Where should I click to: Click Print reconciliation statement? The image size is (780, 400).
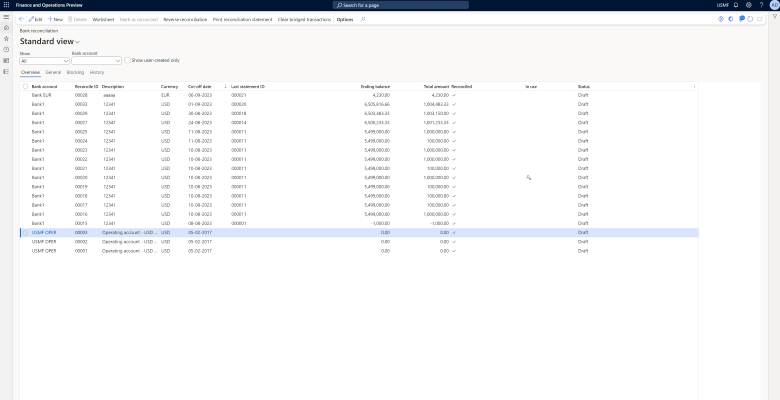[242, 19]
